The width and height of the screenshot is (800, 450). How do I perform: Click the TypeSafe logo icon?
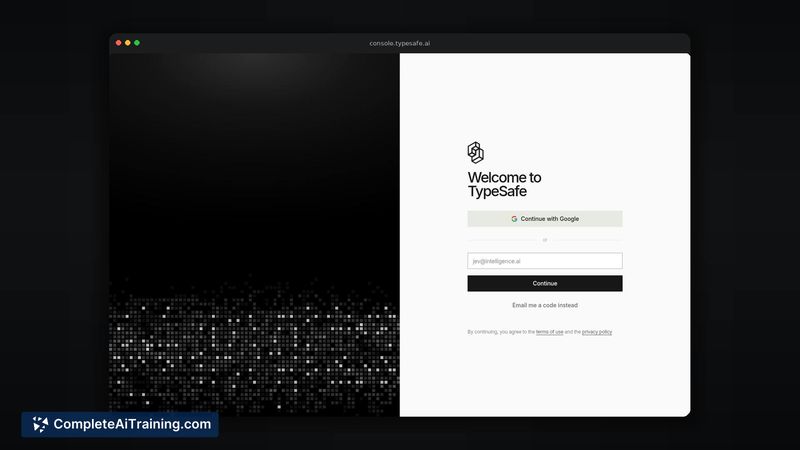(x=476, y=153)
